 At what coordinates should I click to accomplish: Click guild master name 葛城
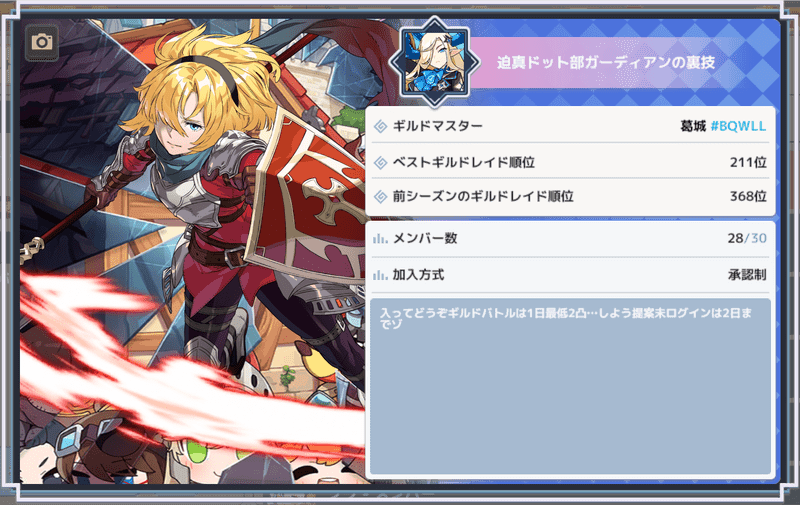click(x=693, y=126)
